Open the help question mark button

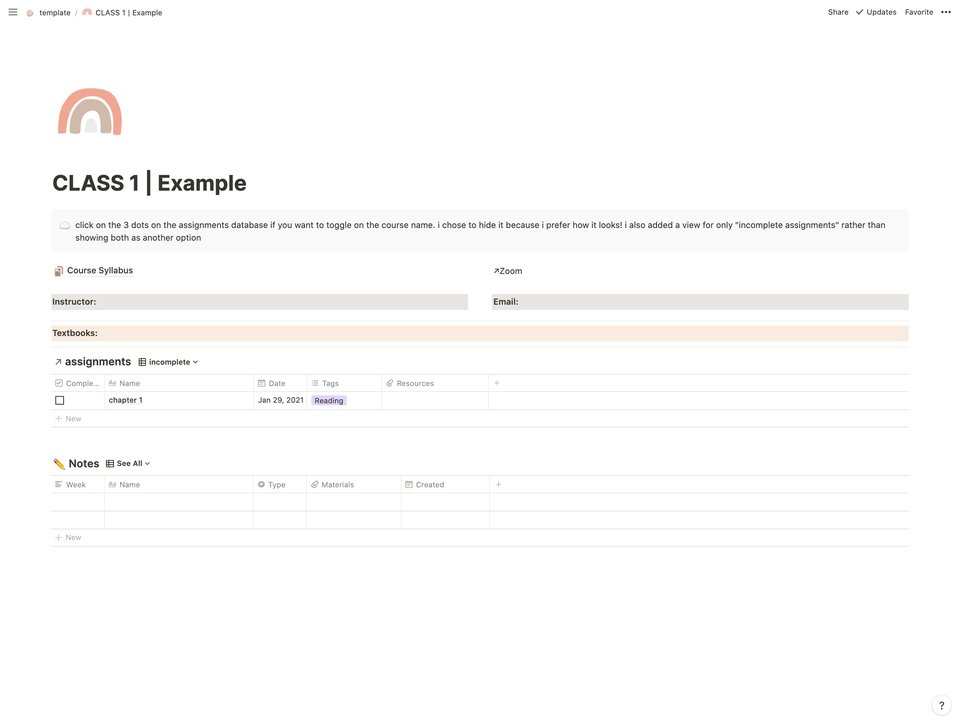pos(941,705)
